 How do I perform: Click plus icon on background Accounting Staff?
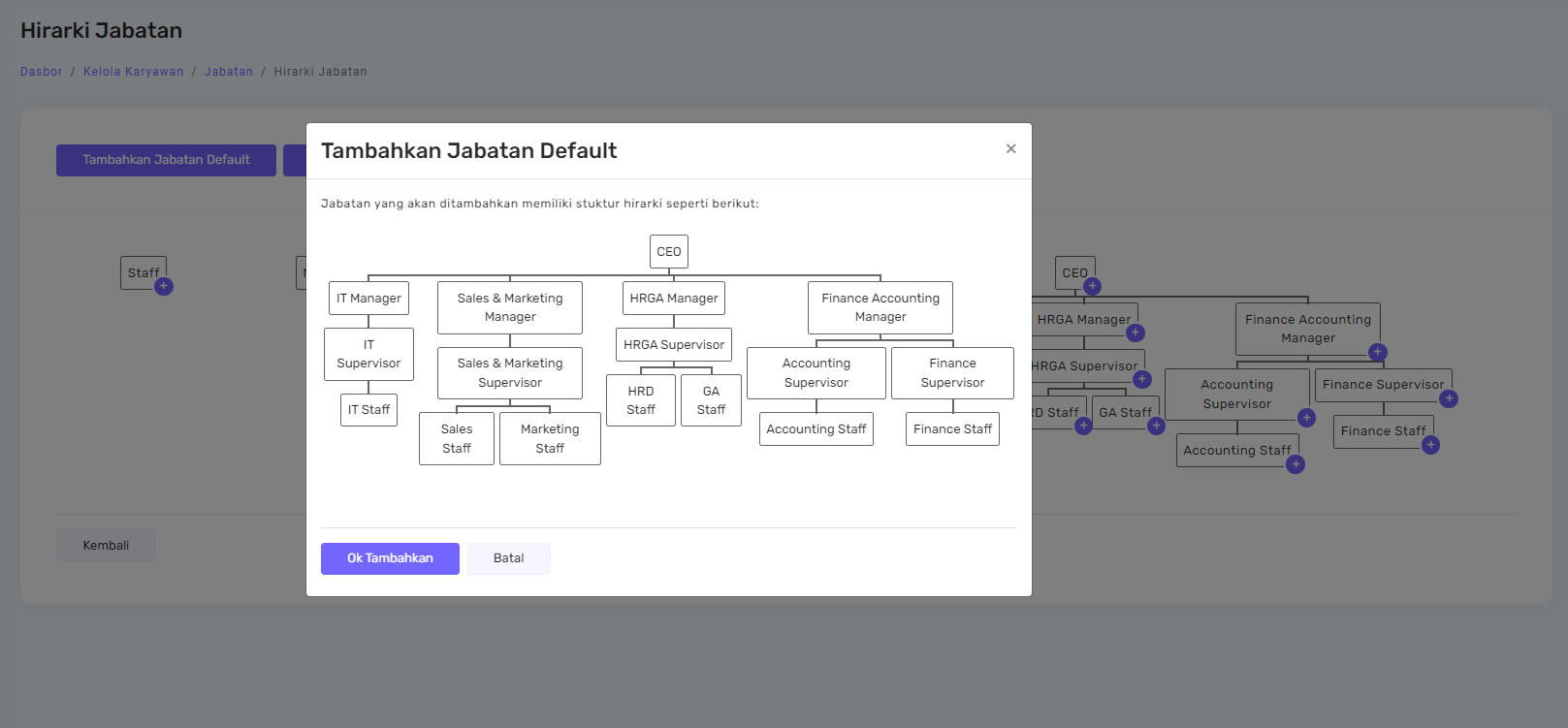[1296, 464]
